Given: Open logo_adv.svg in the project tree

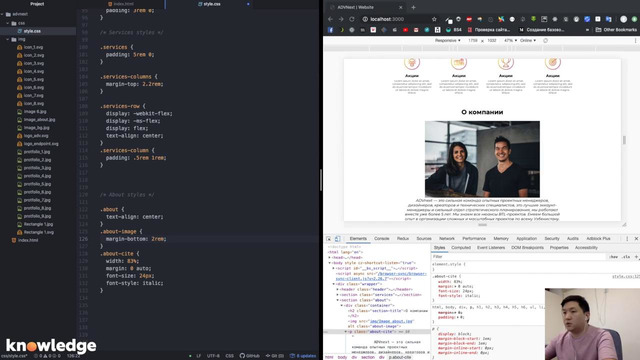Looking at the screenshot, I should (x=36, y=136).
